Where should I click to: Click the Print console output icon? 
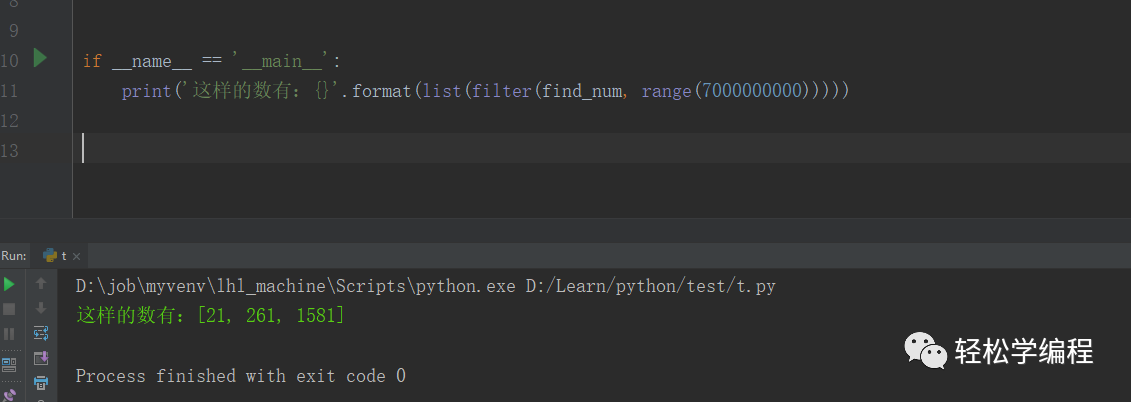coord(41,383)
